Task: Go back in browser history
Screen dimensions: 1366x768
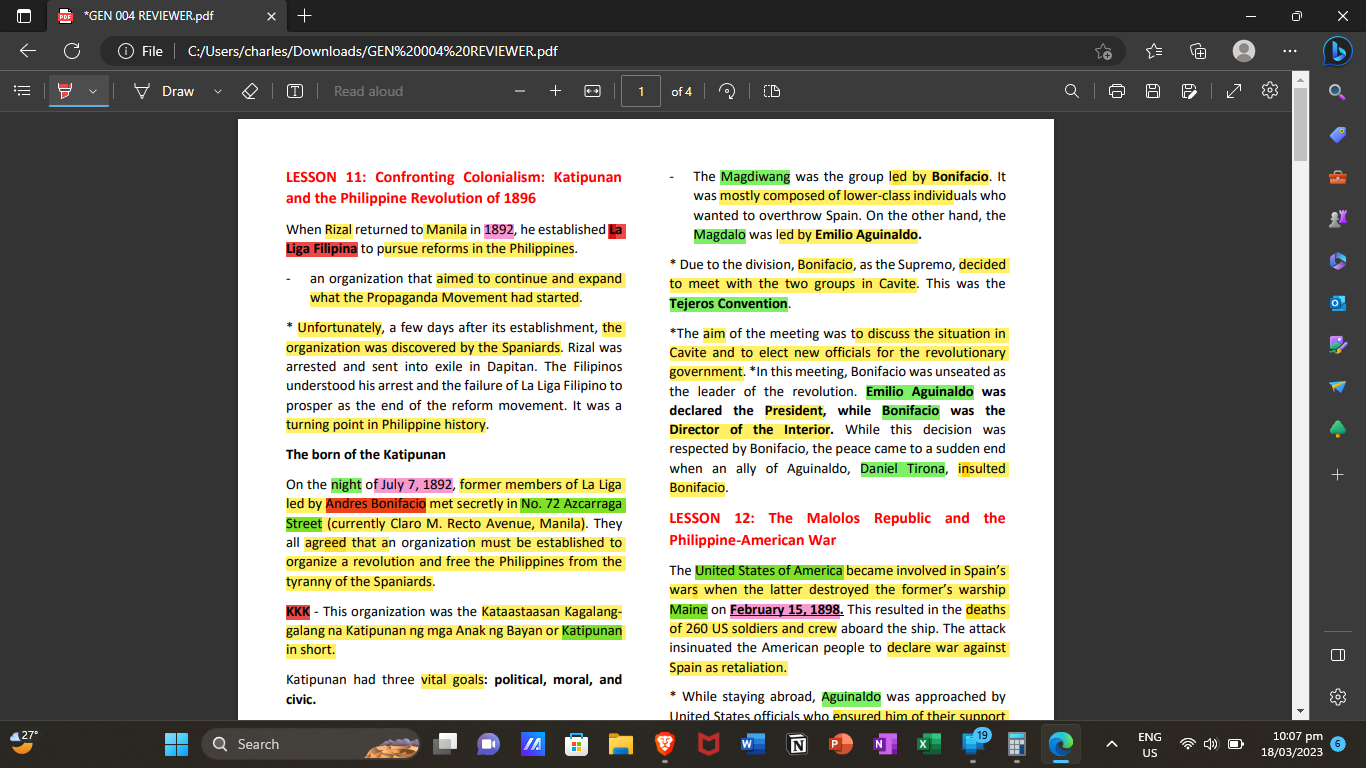Action: 28,51
